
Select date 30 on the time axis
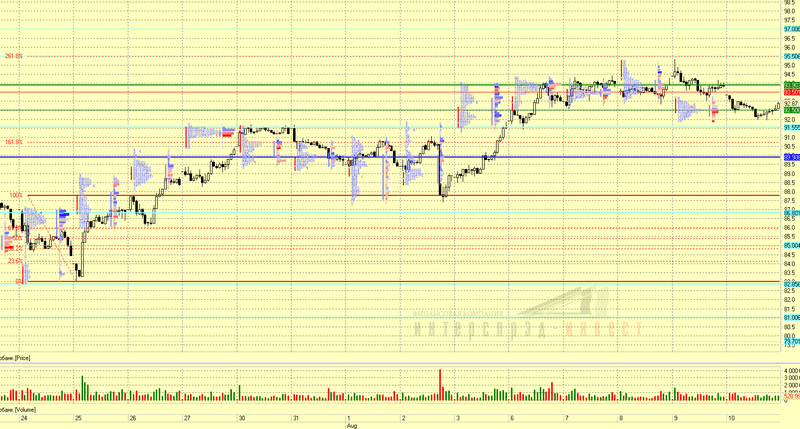pyautogui.click(x=242, y=418)
